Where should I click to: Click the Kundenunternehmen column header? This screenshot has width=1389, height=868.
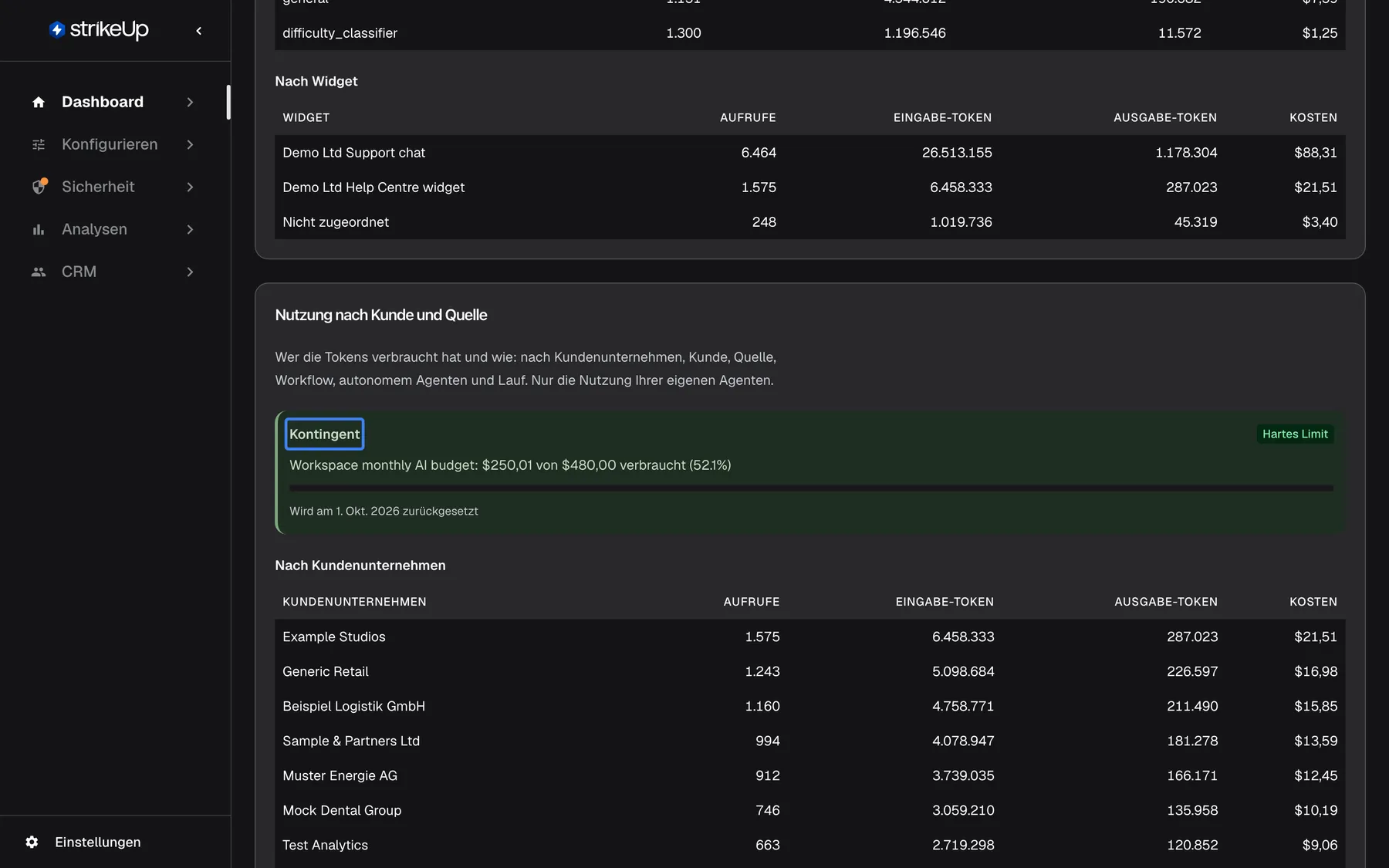click(354, 601)
